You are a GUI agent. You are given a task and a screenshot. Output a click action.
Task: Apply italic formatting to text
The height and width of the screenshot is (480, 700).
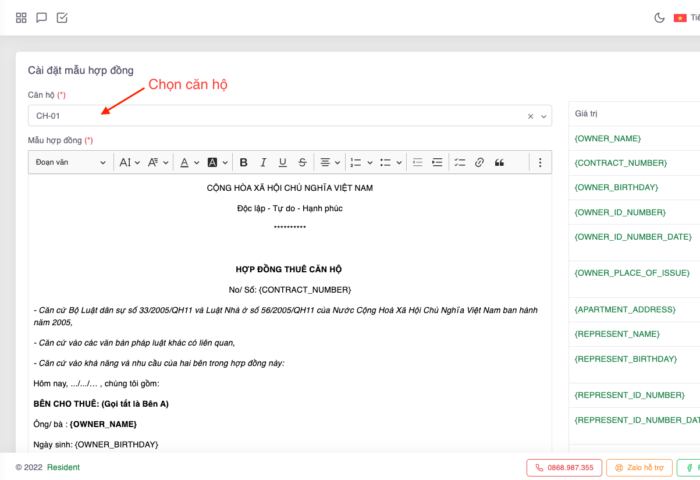click(262, 162)
